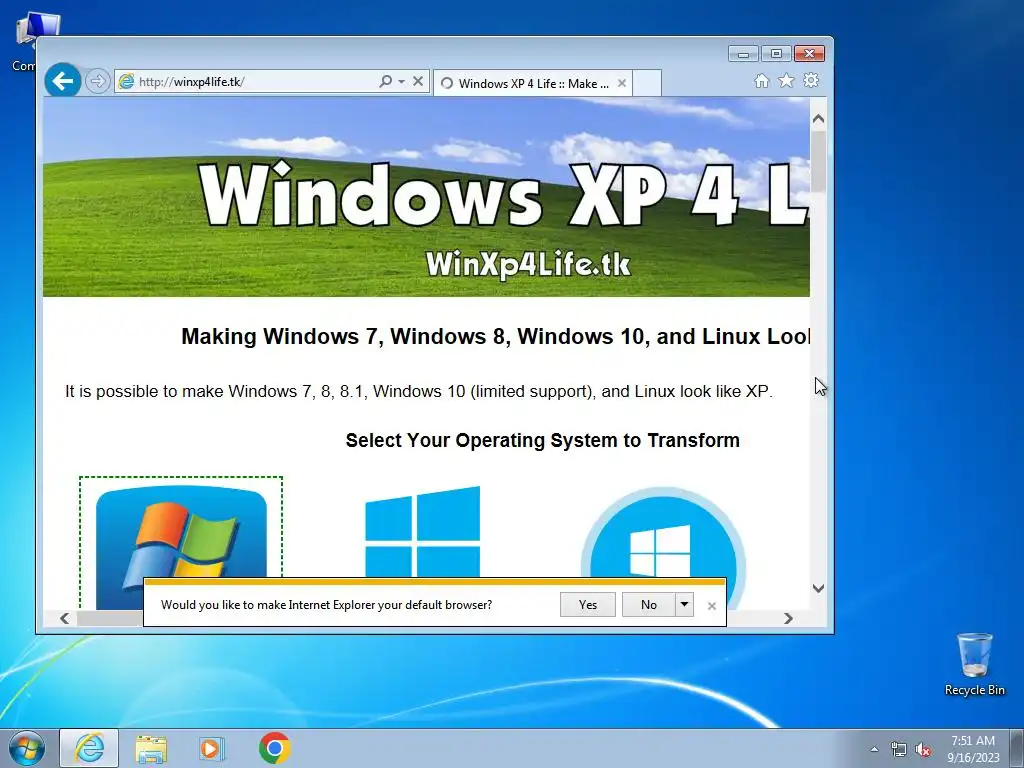The width and height of the screenshot is (1024, 768).
Task: Open a new tab in Internet Explorer
Action: click(x=647, y=84)
